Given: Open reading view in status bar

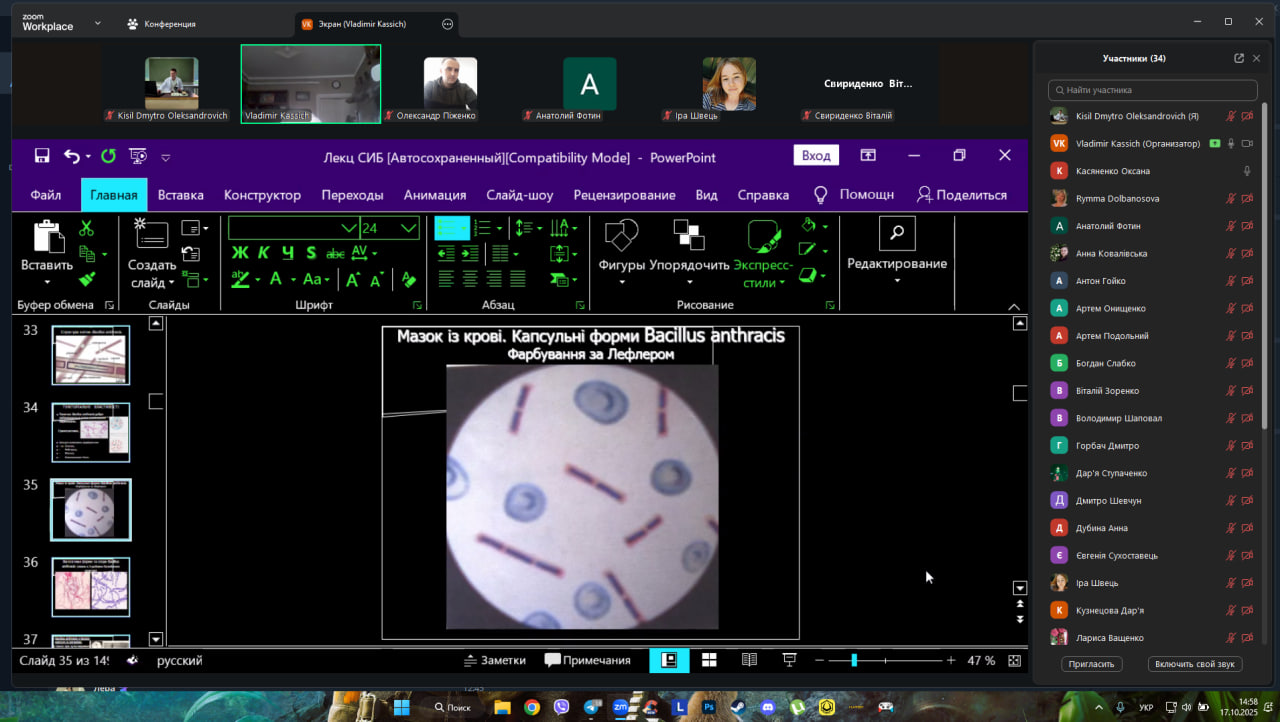Looking at the screenshot, I should point(749,660).
